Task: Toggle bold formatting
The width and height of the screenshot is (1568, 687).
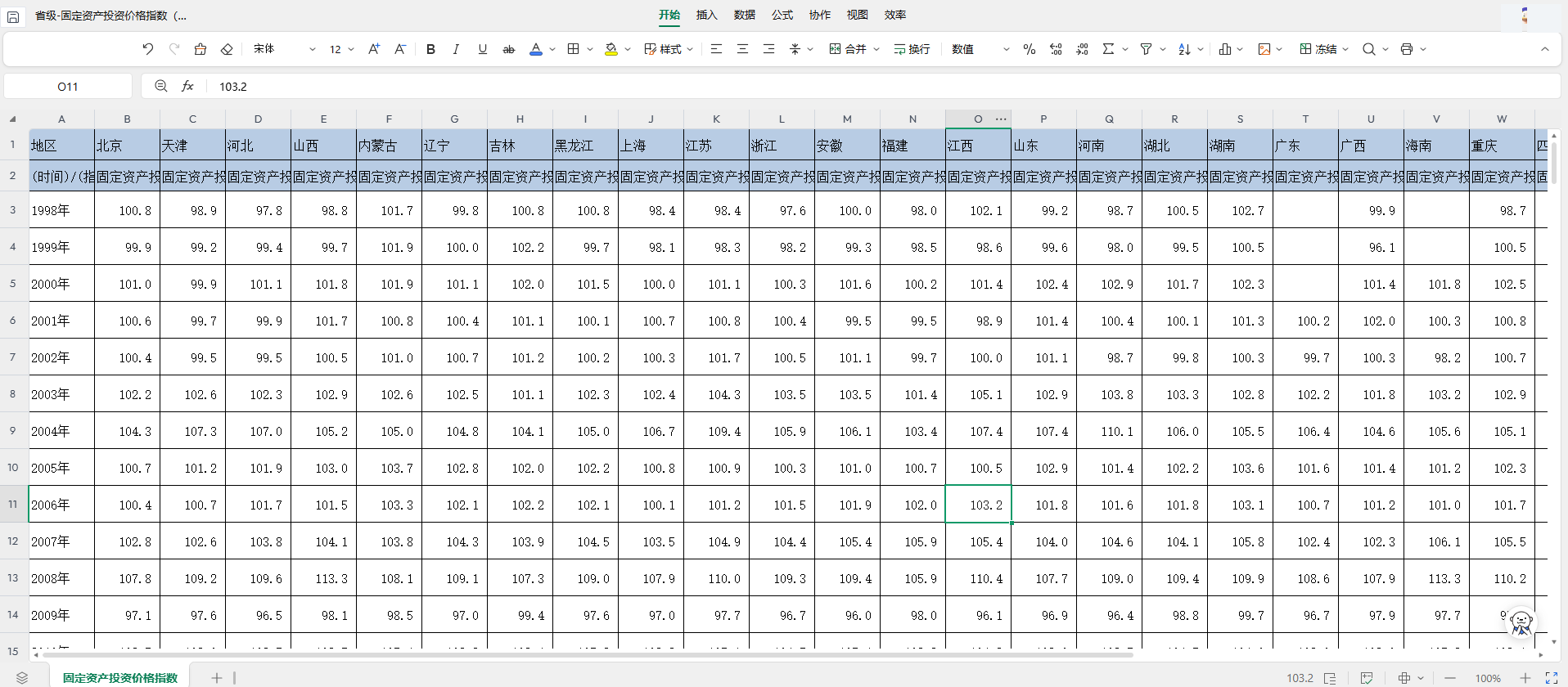Action: point(430,49)
